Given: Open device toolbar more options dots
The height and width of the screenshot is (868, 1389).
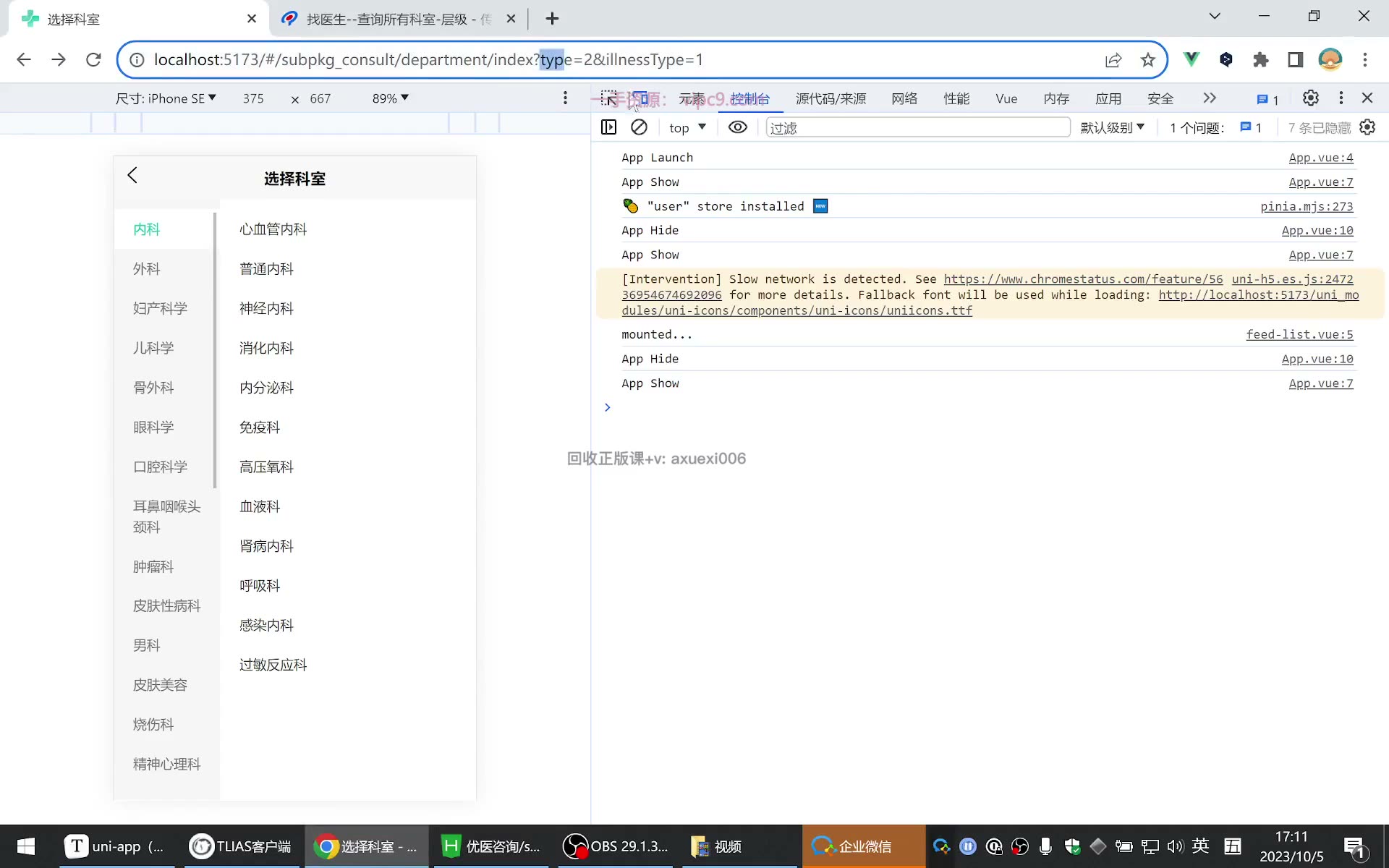Looking at the screenshot, I should click(x=566, y=98).
